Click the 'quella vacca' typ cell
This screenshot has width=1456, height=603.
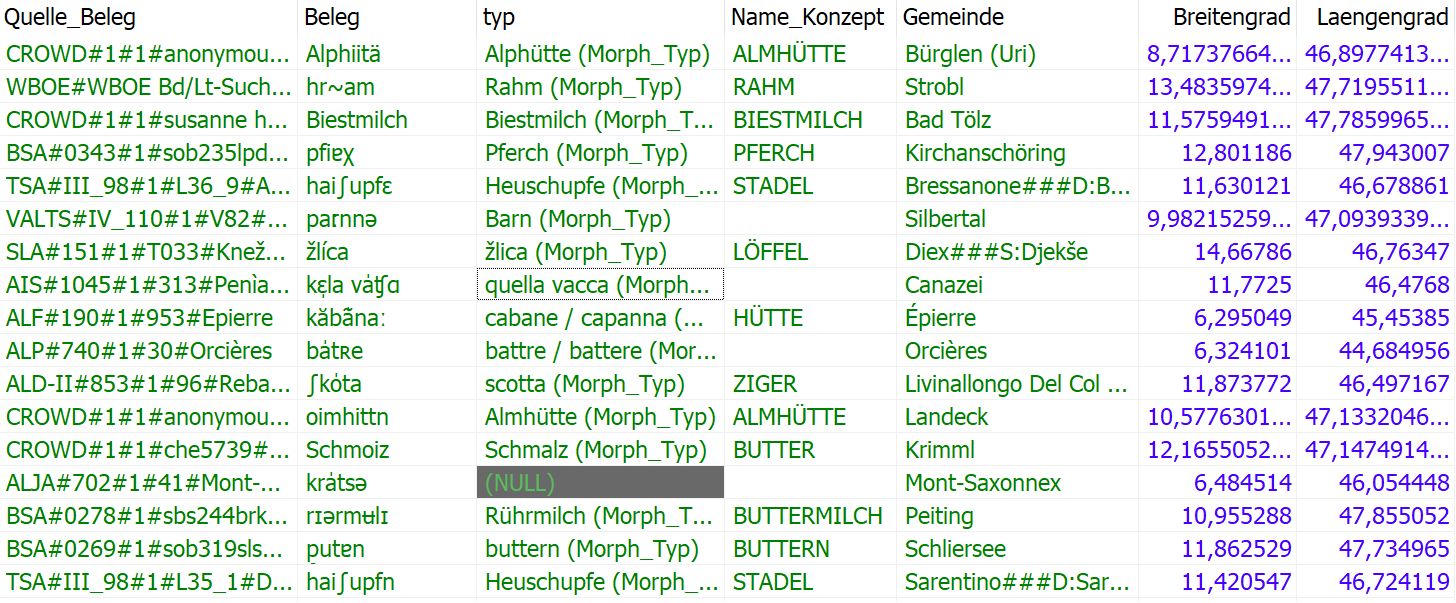[600, 285]
